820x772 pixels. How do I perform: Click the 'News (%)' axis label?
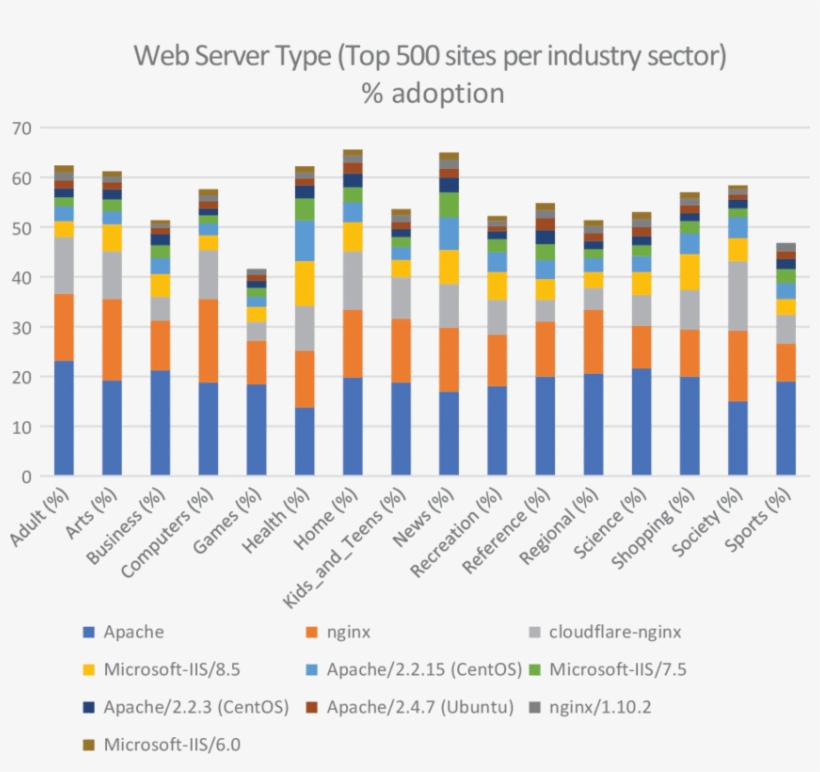point(423,517)
